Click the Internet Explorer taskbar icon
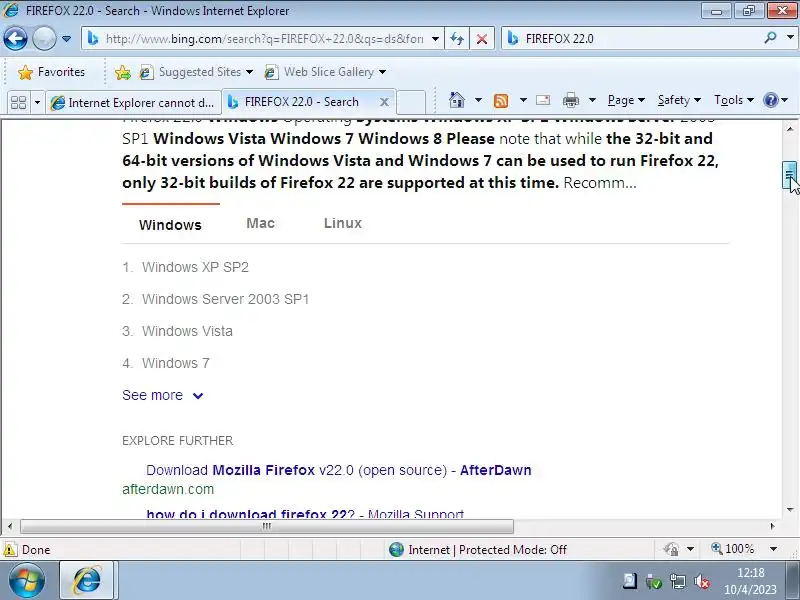800x600 pixels. click(x=87, y=580)
